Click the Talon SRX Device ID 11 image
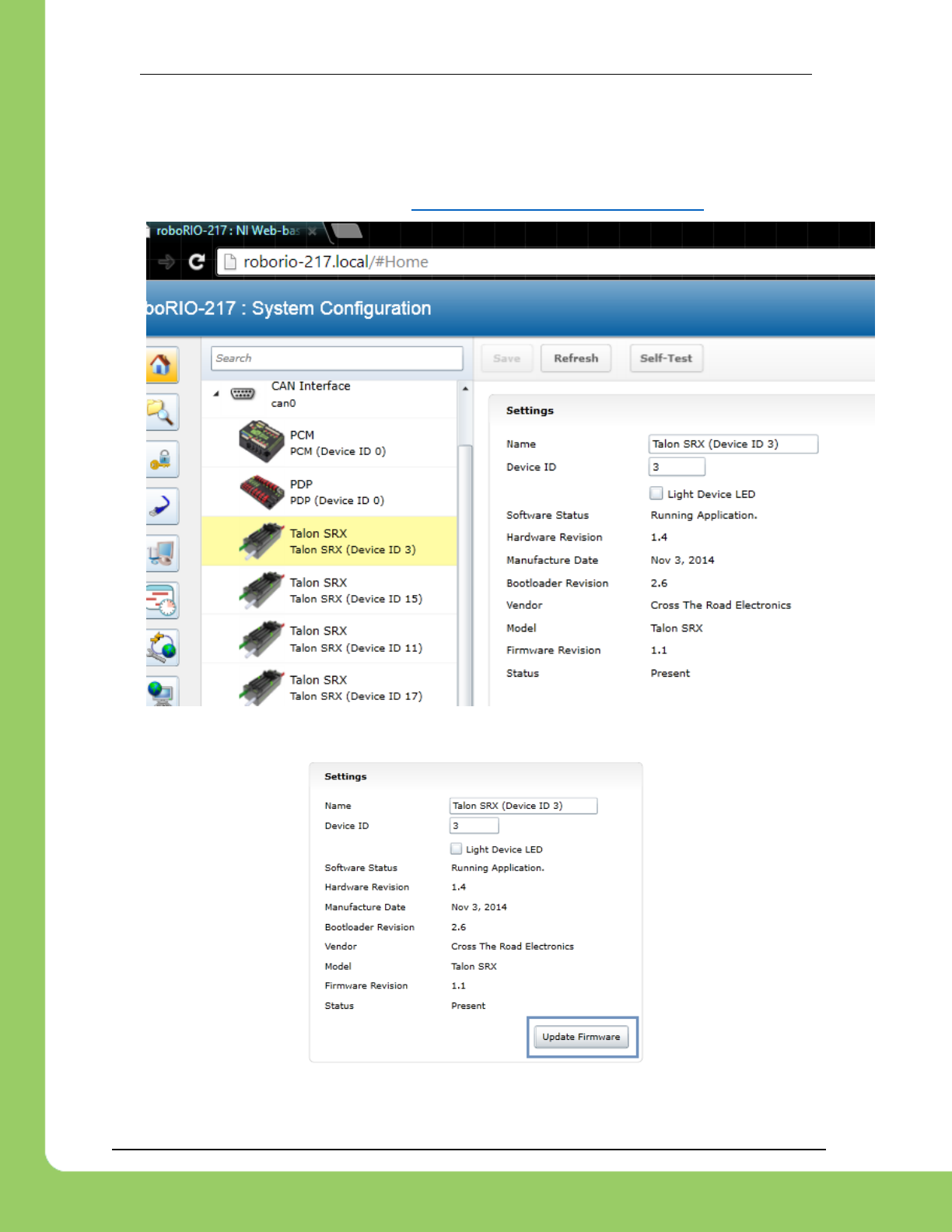The image size is (952, 1232). (261, 639)
